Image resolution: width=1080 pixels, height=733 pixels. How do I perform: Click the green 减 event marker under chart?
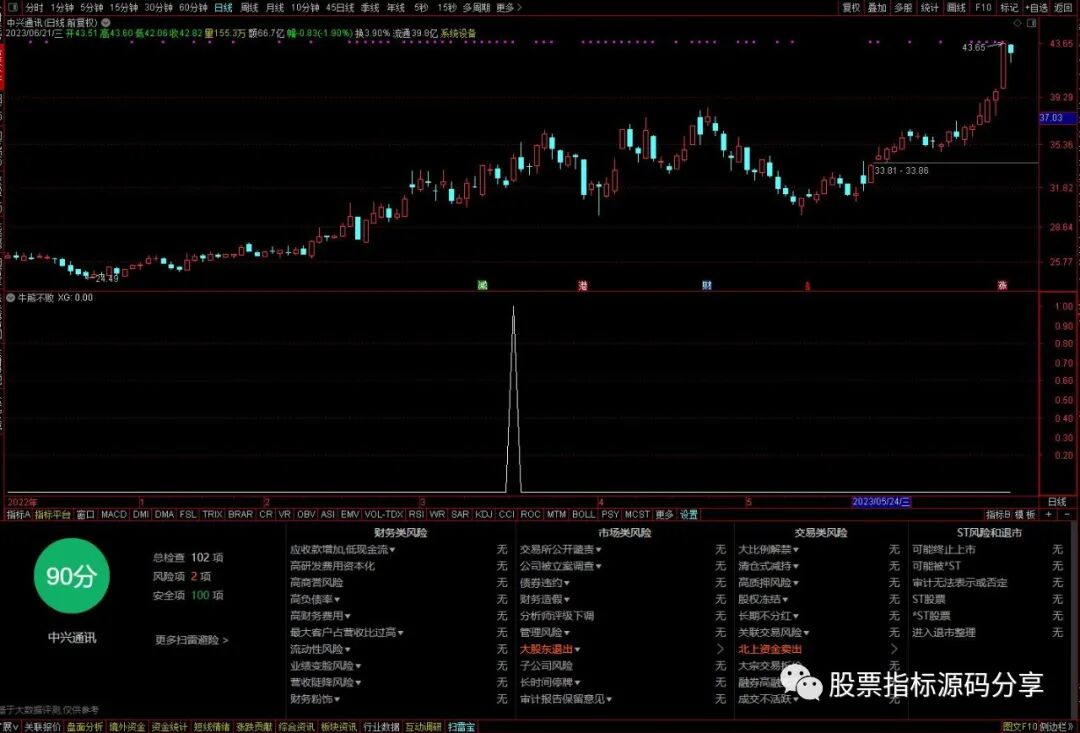click(482, 285)
